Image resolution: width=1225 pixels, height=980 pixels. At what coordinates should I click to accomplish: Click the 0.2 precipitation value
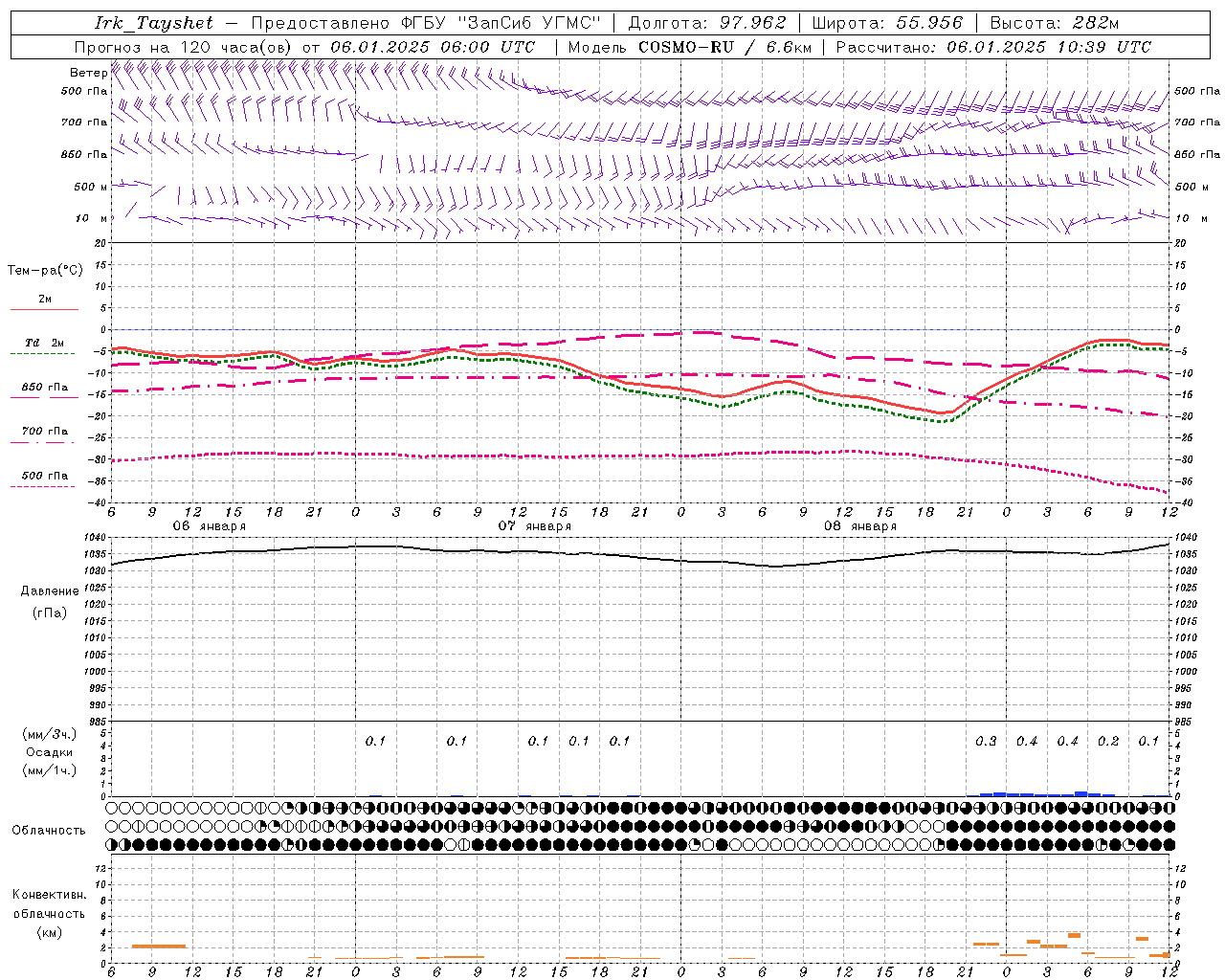tap(1108, 742)
